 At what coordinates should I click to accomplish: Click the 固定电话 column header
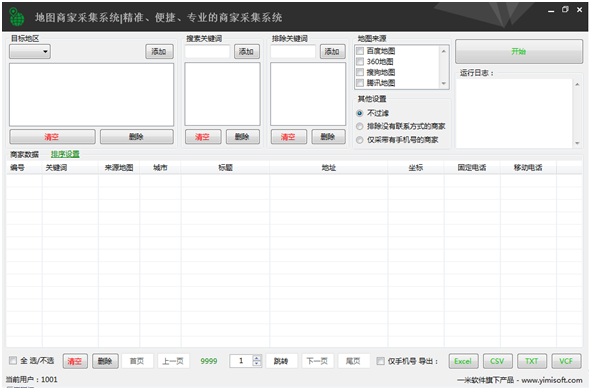(472, 168)
